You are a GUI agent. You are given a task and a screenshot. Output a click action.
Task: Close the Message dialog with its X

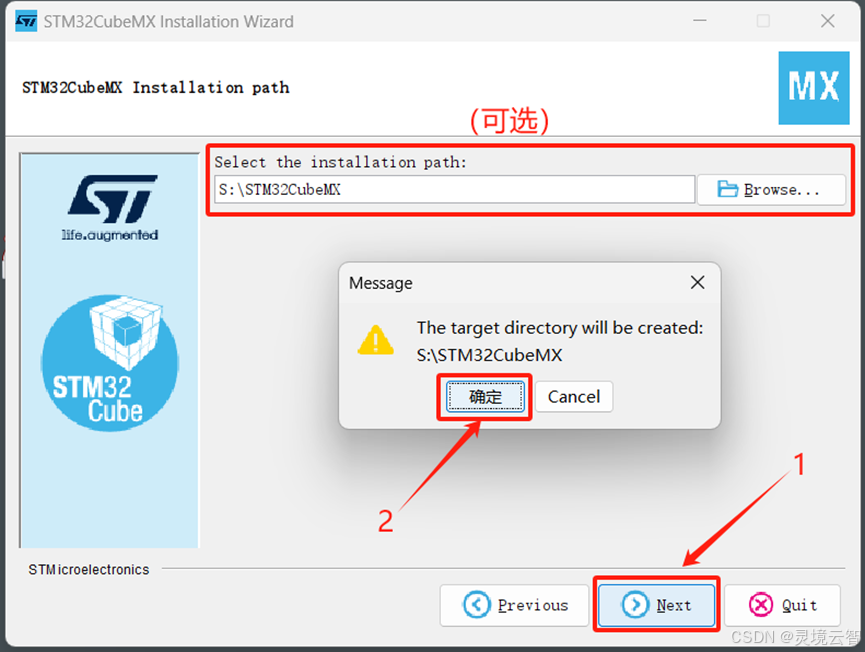point(697,282)
